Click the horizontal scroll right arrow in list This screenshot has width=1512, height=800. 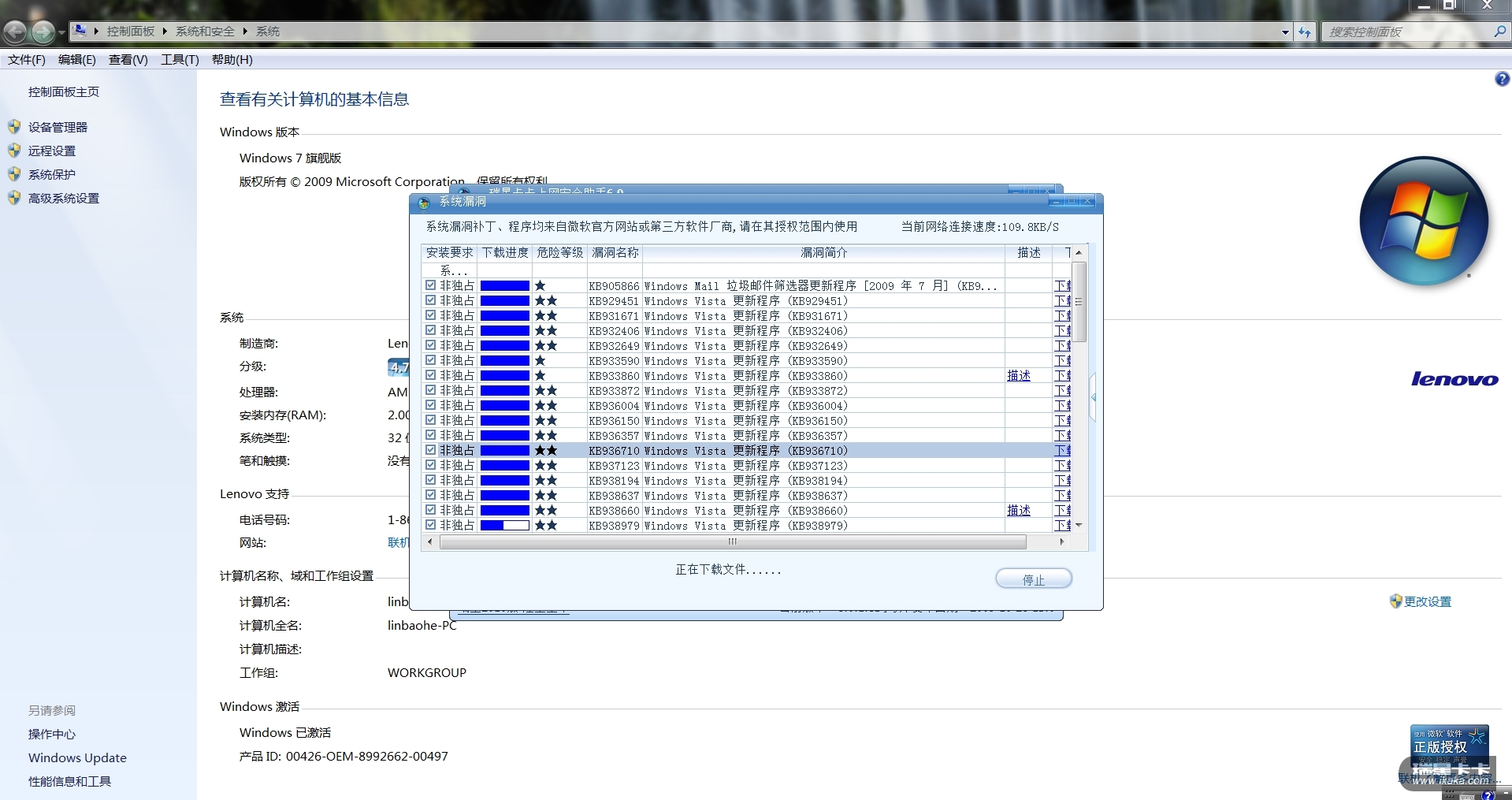[x=1062, y=541]
